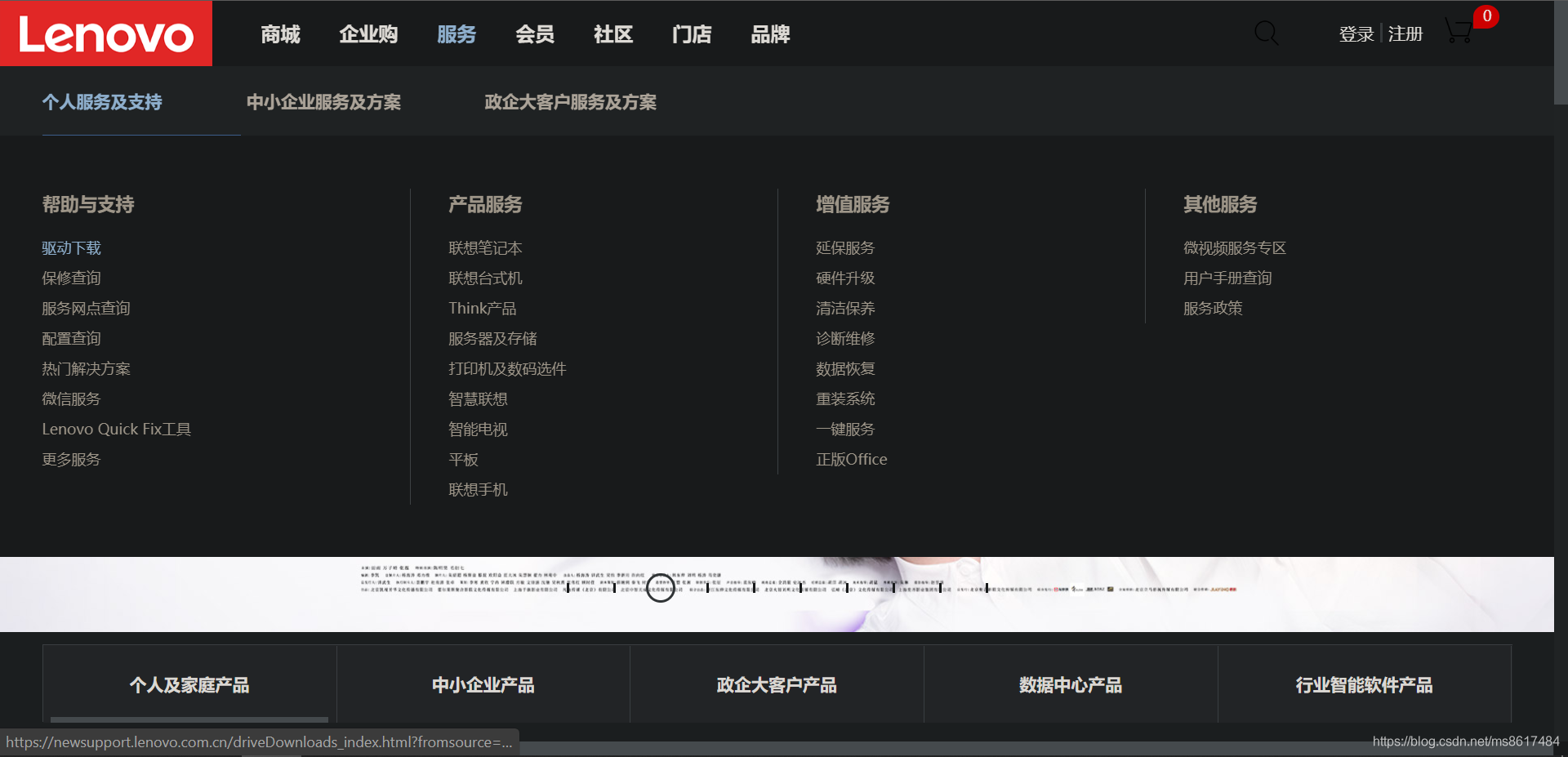Click the 其他服务 column heading
Screen dimensions: 1568x757
[x=1220, y=204]
